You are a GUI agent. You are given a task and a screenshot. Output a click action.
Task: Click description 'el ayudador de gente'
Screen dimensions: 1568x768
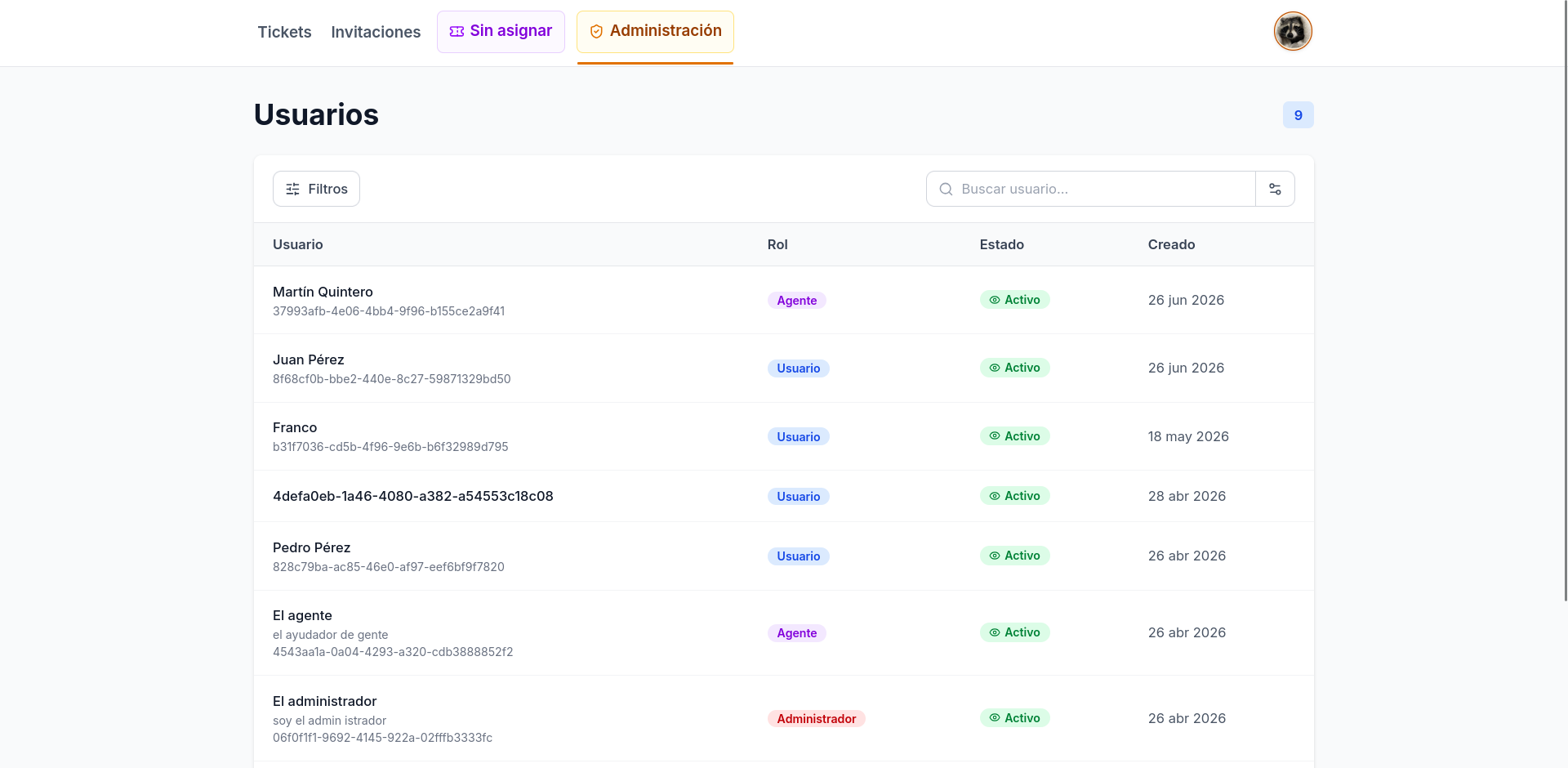[x=331, y=635]
